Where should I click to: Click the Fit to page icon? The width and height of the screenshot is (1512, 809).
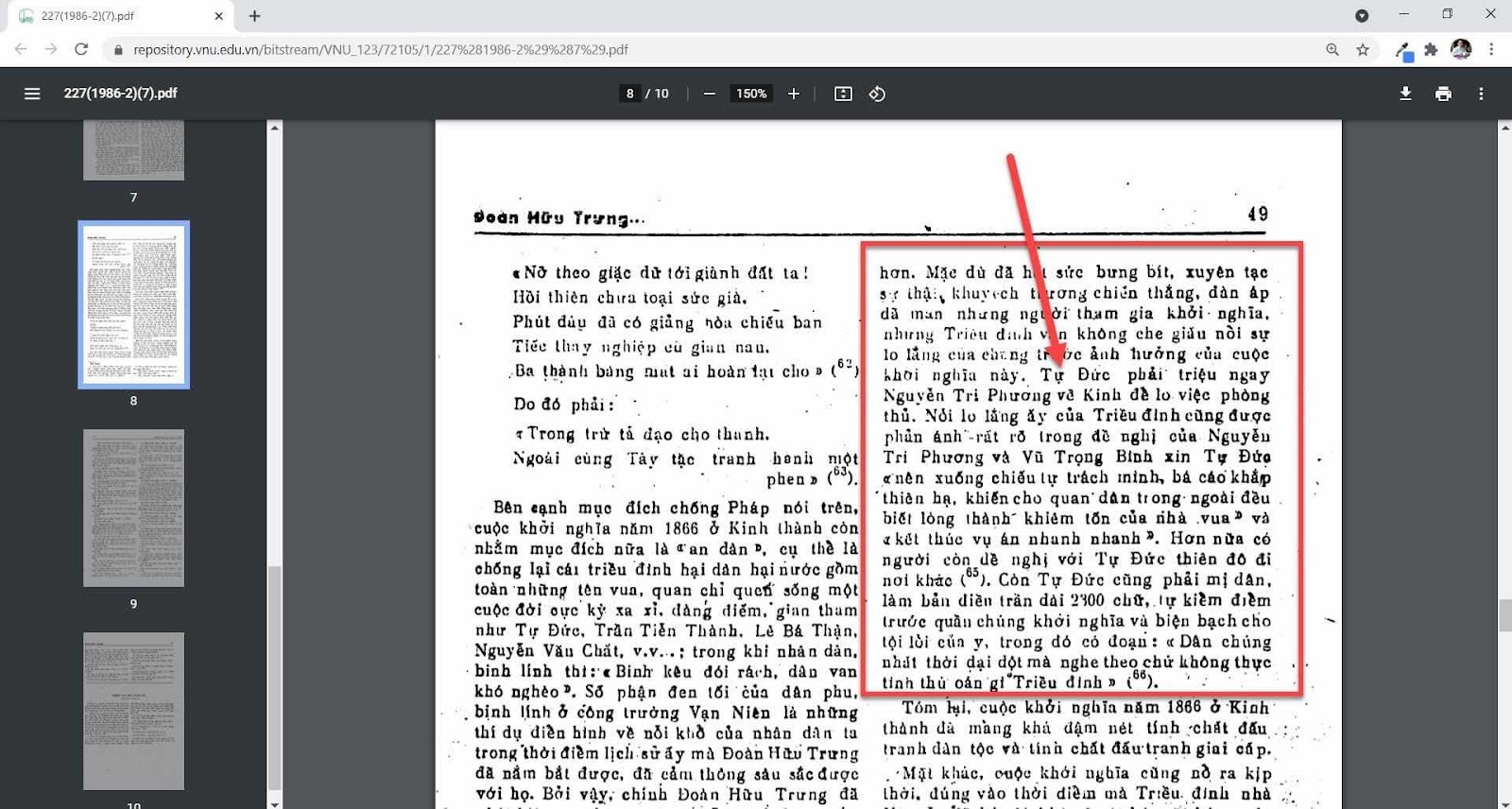point(843,94)
